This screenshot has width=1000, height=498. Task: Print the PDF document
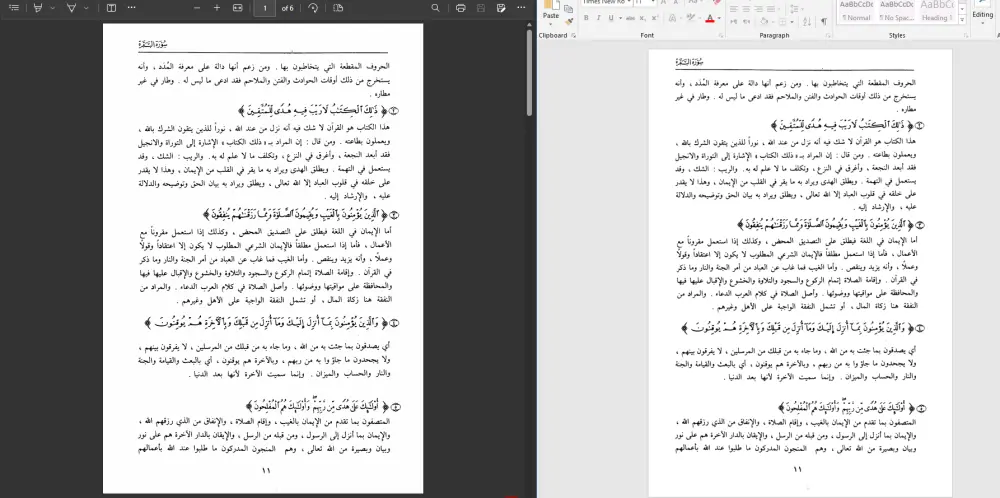[461, 8]
